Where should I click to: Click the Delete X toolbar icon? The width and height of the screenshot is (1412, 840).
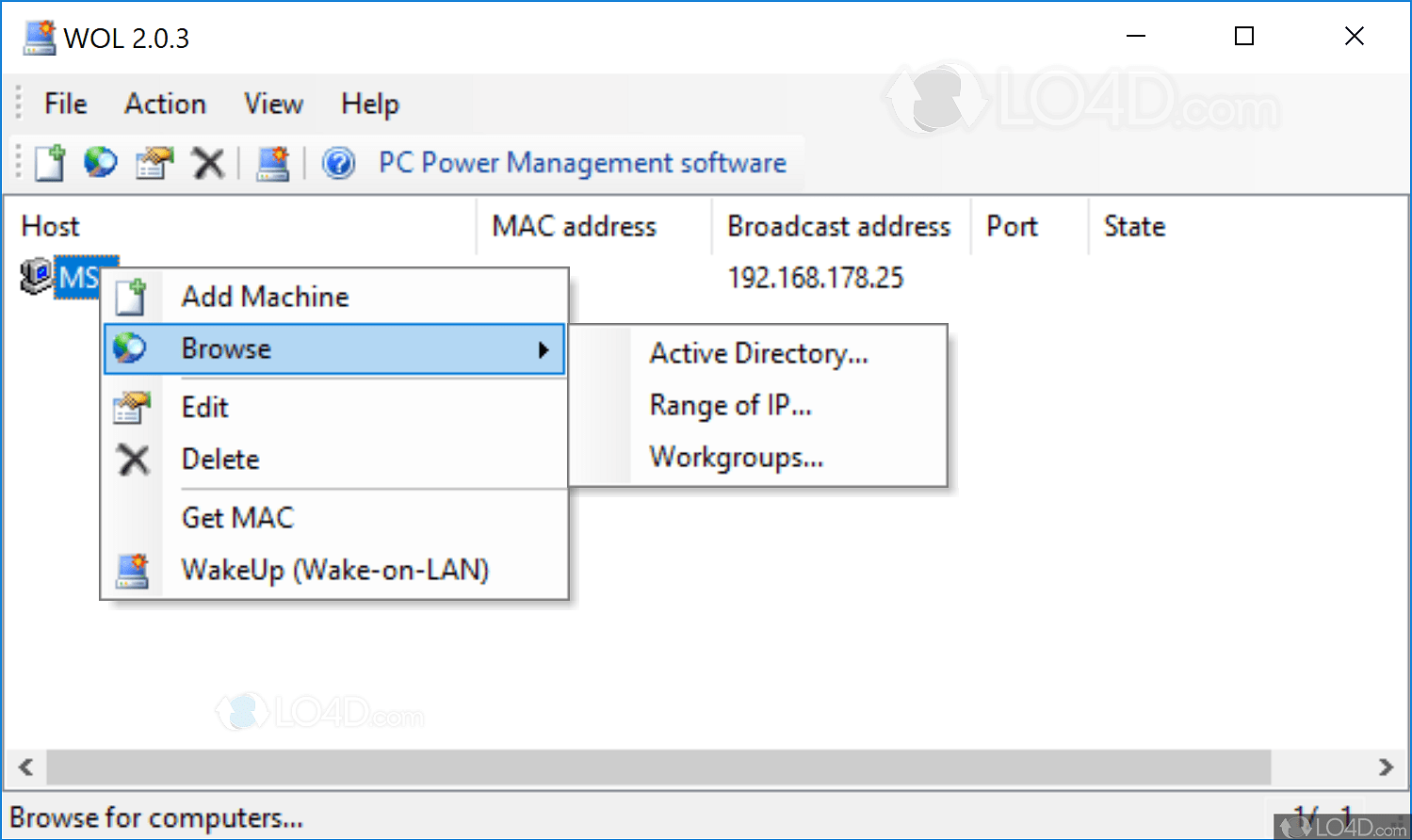pos(207,163)
